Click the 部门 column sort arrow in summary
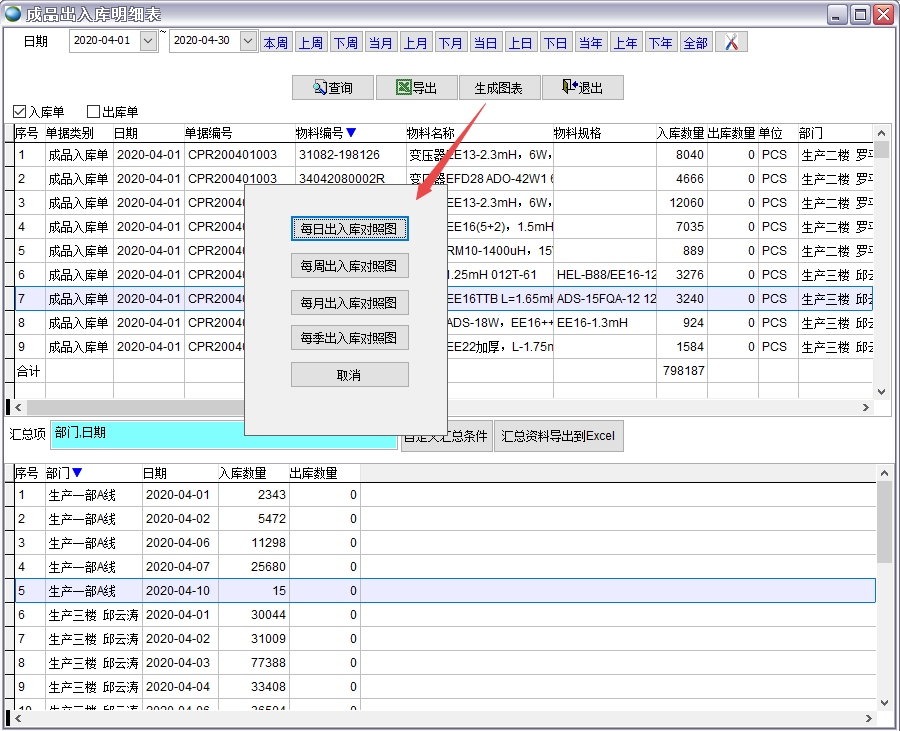The image size is (900, 731). (x=77, y=473)
